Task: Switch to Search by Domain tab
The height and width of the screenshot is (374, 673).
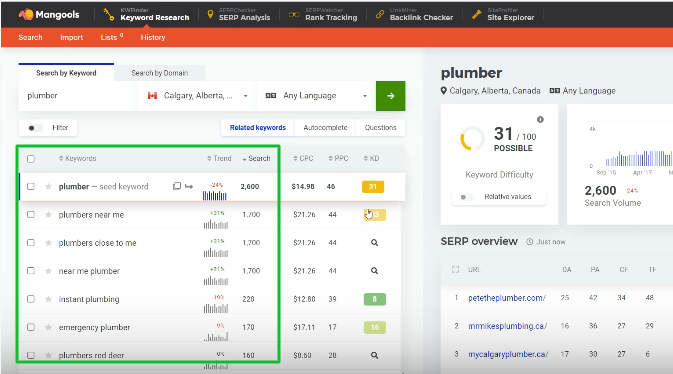Action: tap(160, 73)
